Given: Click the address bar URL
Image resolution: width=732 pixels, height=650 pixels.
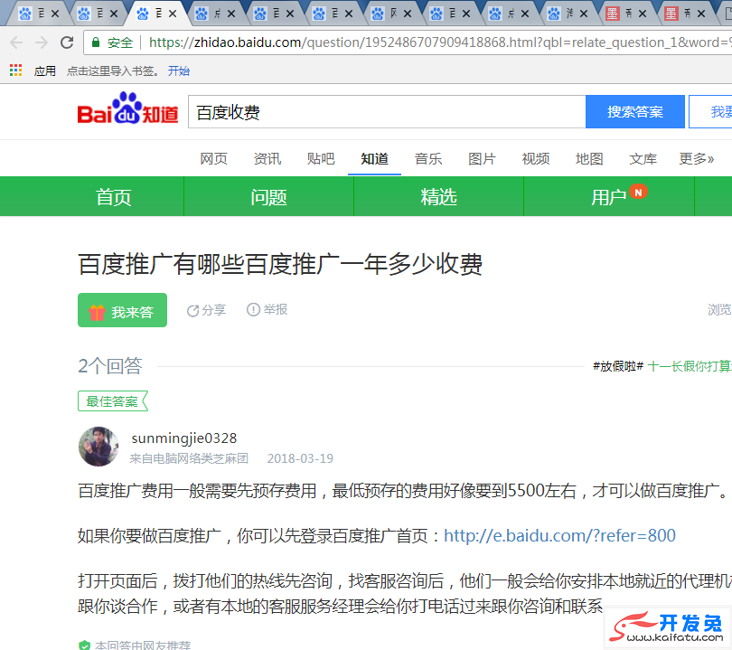Looking at the screenshot, I should coord(439,42).
